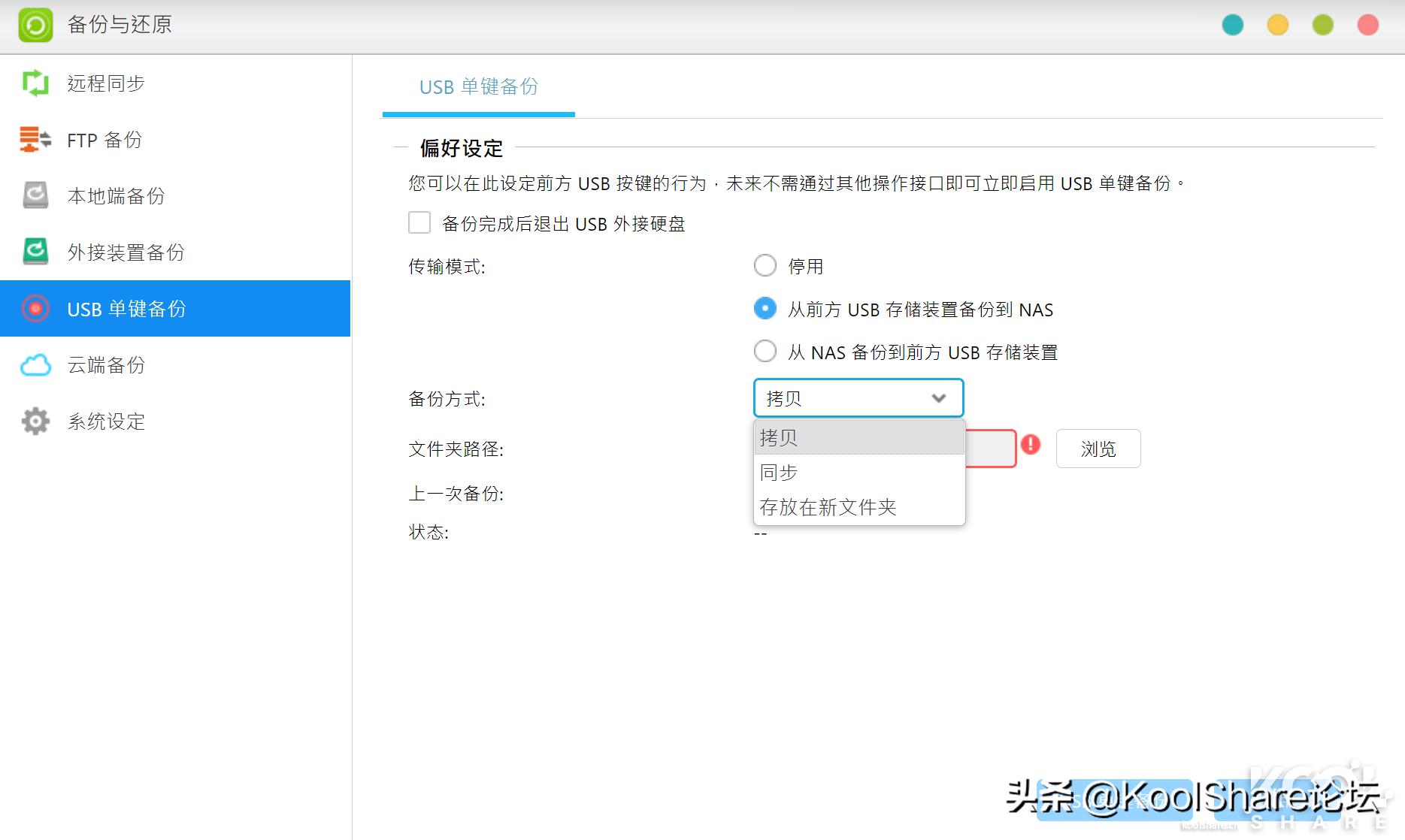The height and width of the screenshot is (840, 1405).
Task: Open 系统设定 via the gear icon
Action: [x=35, y=421]
